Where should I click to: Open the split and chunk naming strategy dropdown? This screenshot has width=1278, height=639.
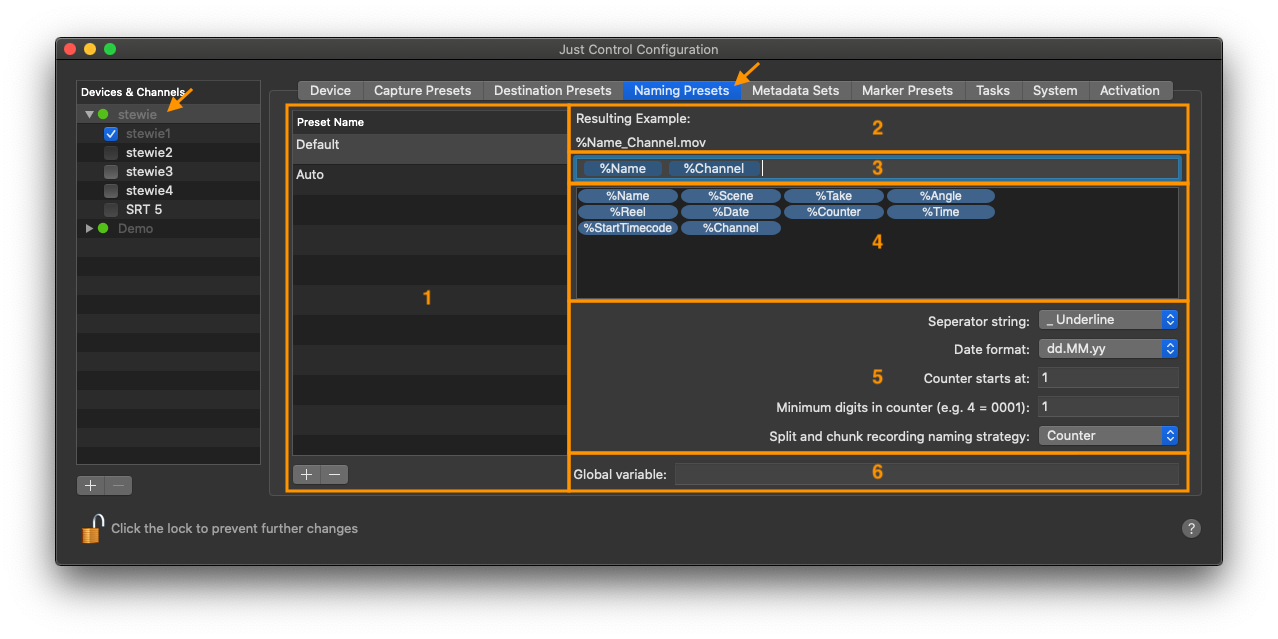point(1108,435)
